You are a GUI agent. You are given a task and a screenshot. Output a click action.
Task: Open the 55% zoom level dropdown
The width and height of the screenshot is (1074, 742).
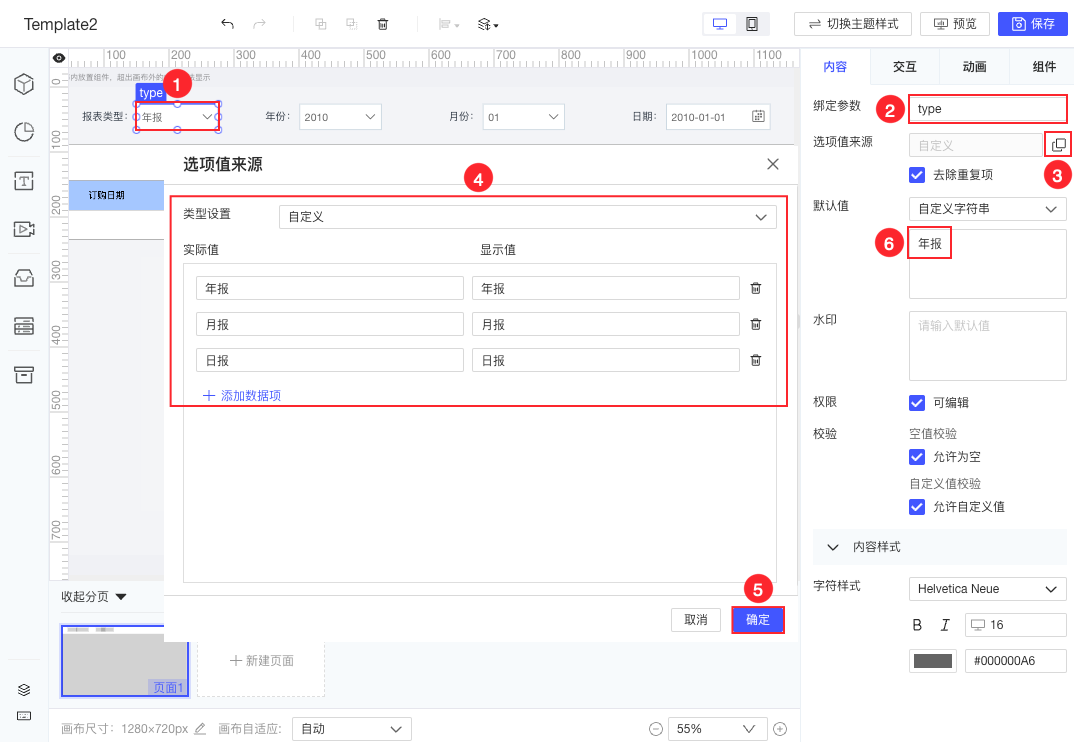tap(716, 729)
